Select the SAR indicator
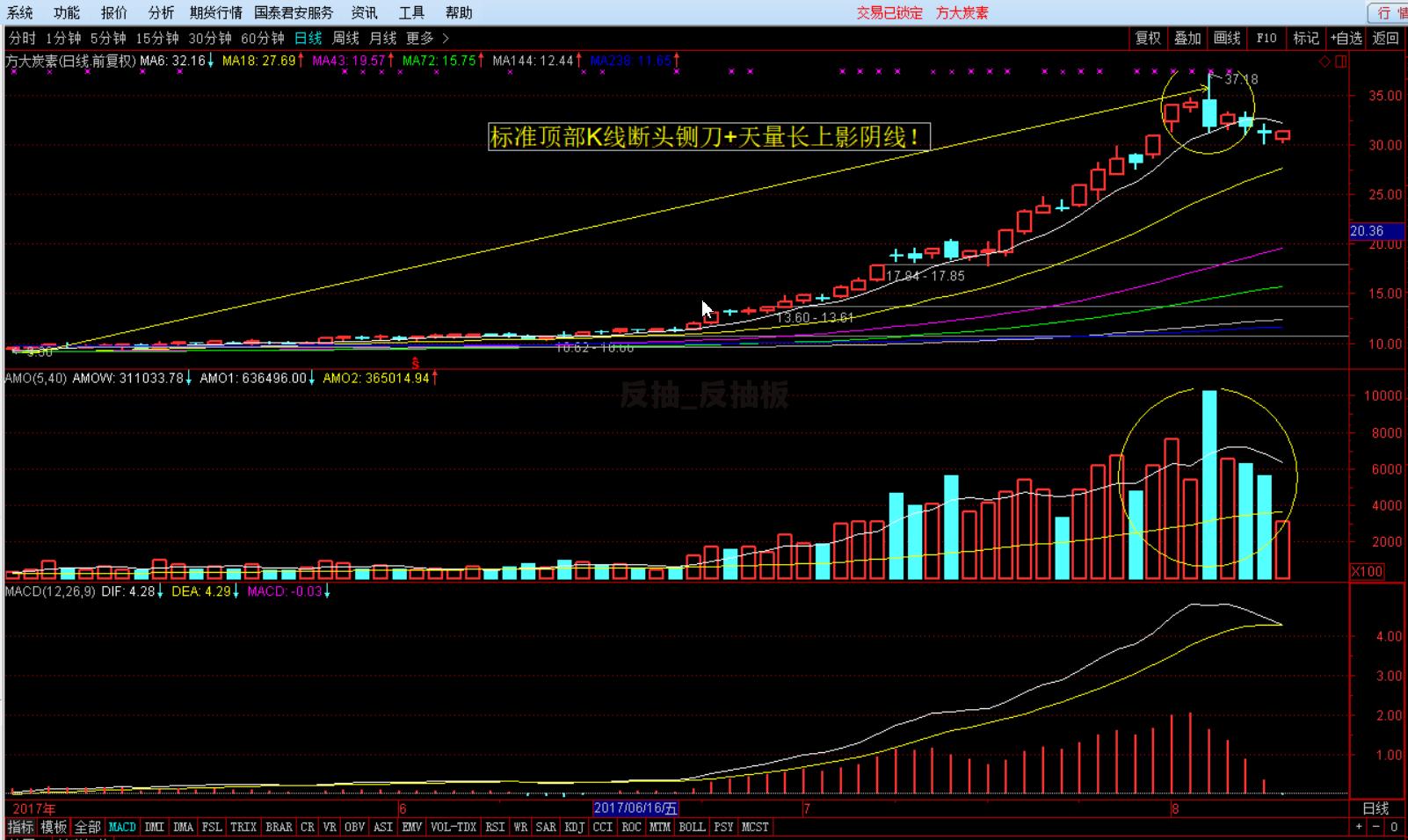Screen dimensions: 1408x840 click(x=546, y=827)
